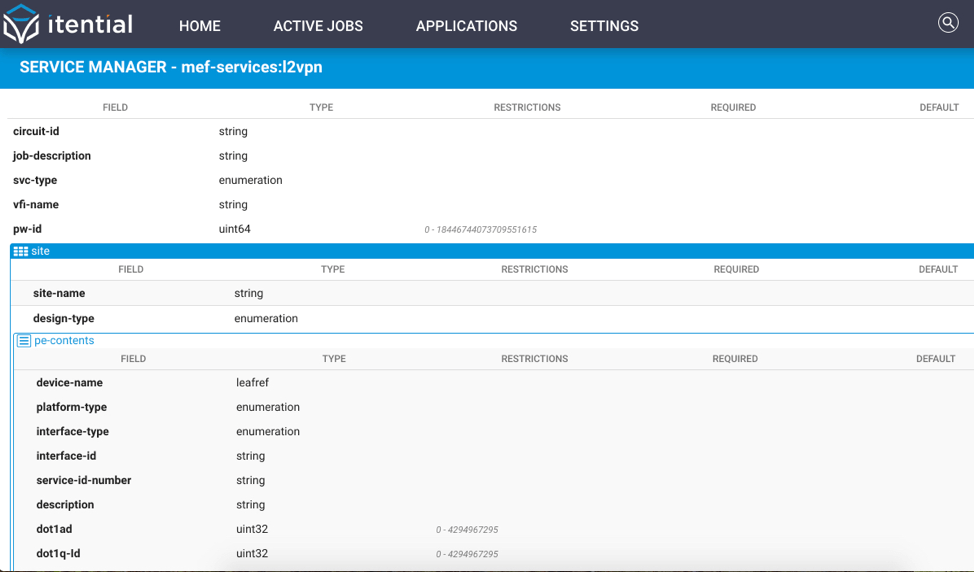This screenshot has height=572, width=974.
Task: Select the dot1ad field
Action: (x=54, y=529)
